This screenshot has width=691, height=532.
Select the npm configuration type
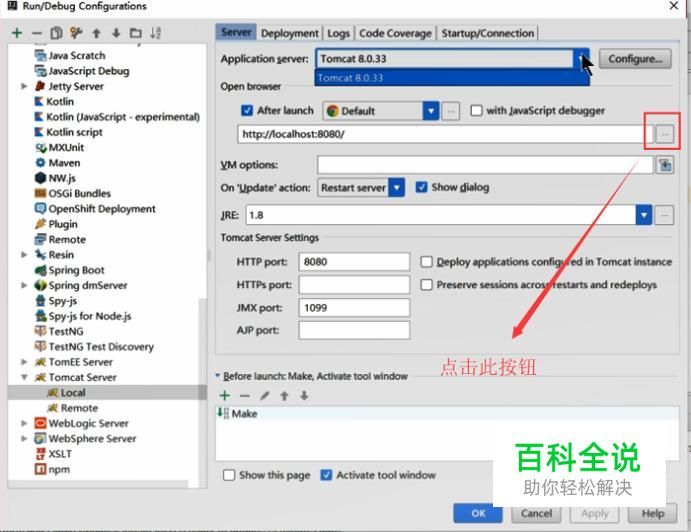coord(52,469)
